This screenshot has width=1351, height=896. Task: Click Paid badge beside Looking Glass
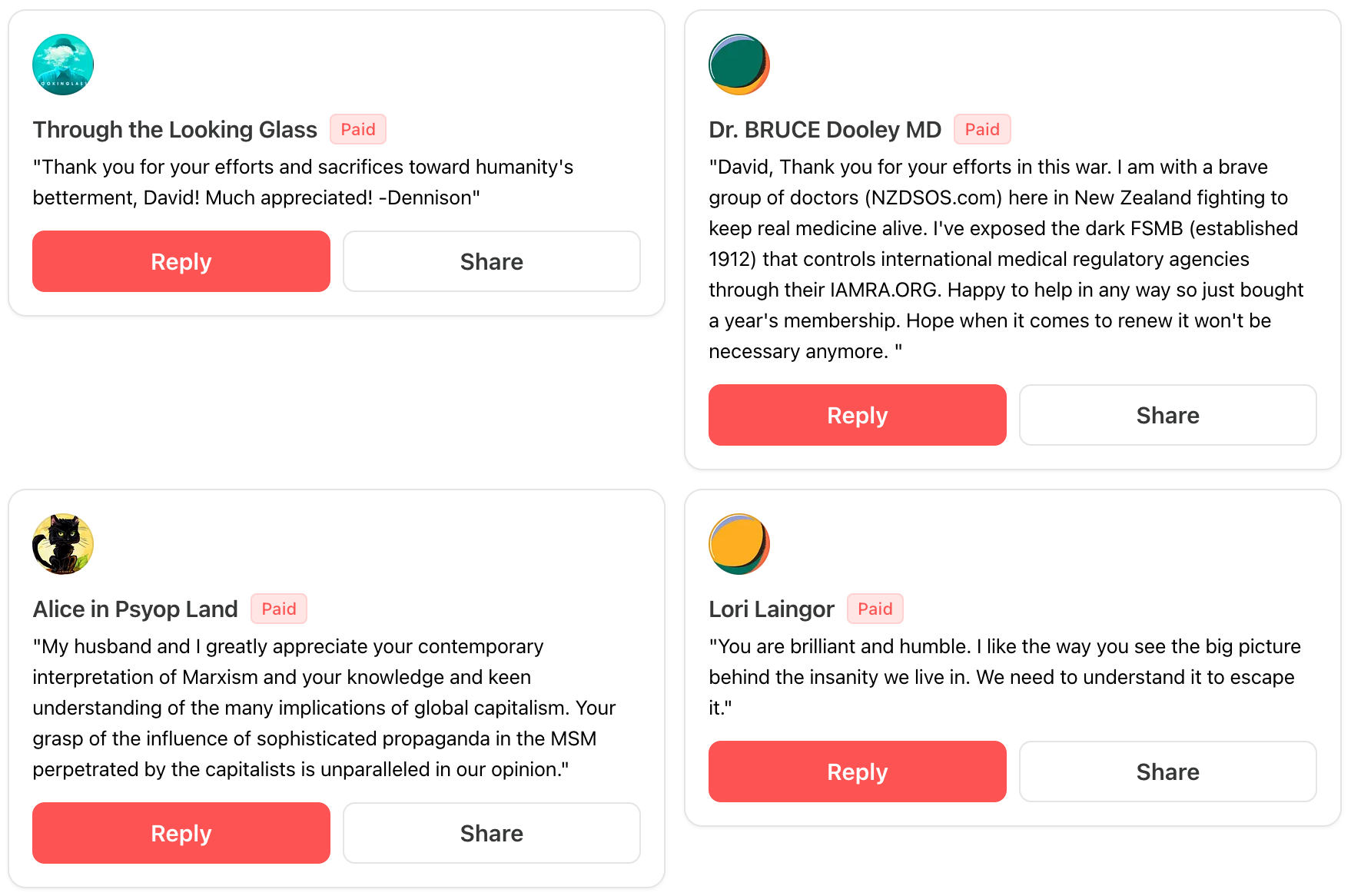(358, 129)
